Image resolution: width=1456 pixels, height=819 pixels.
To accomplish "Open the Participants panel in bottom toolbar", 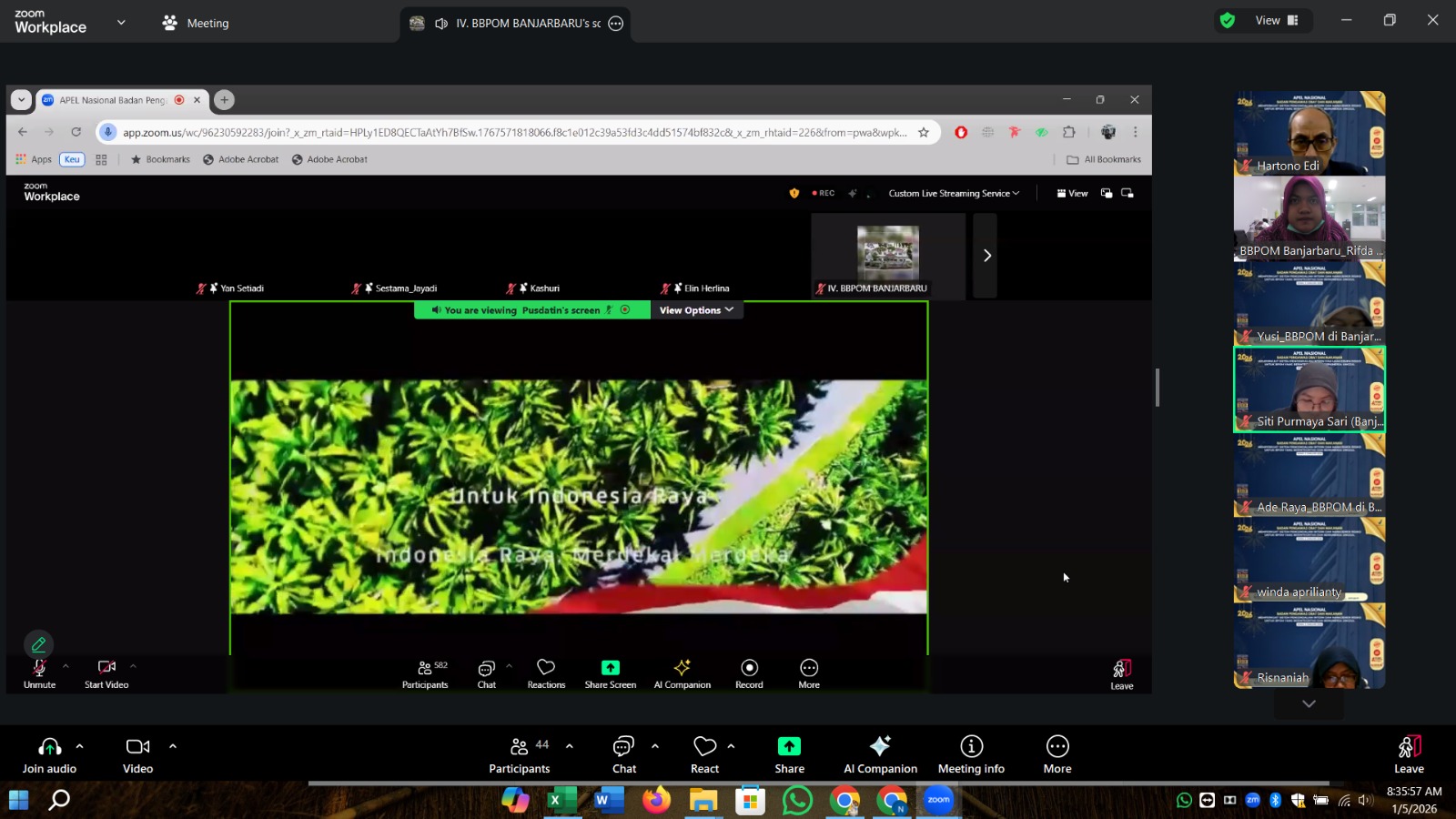I will click(519, 754).
